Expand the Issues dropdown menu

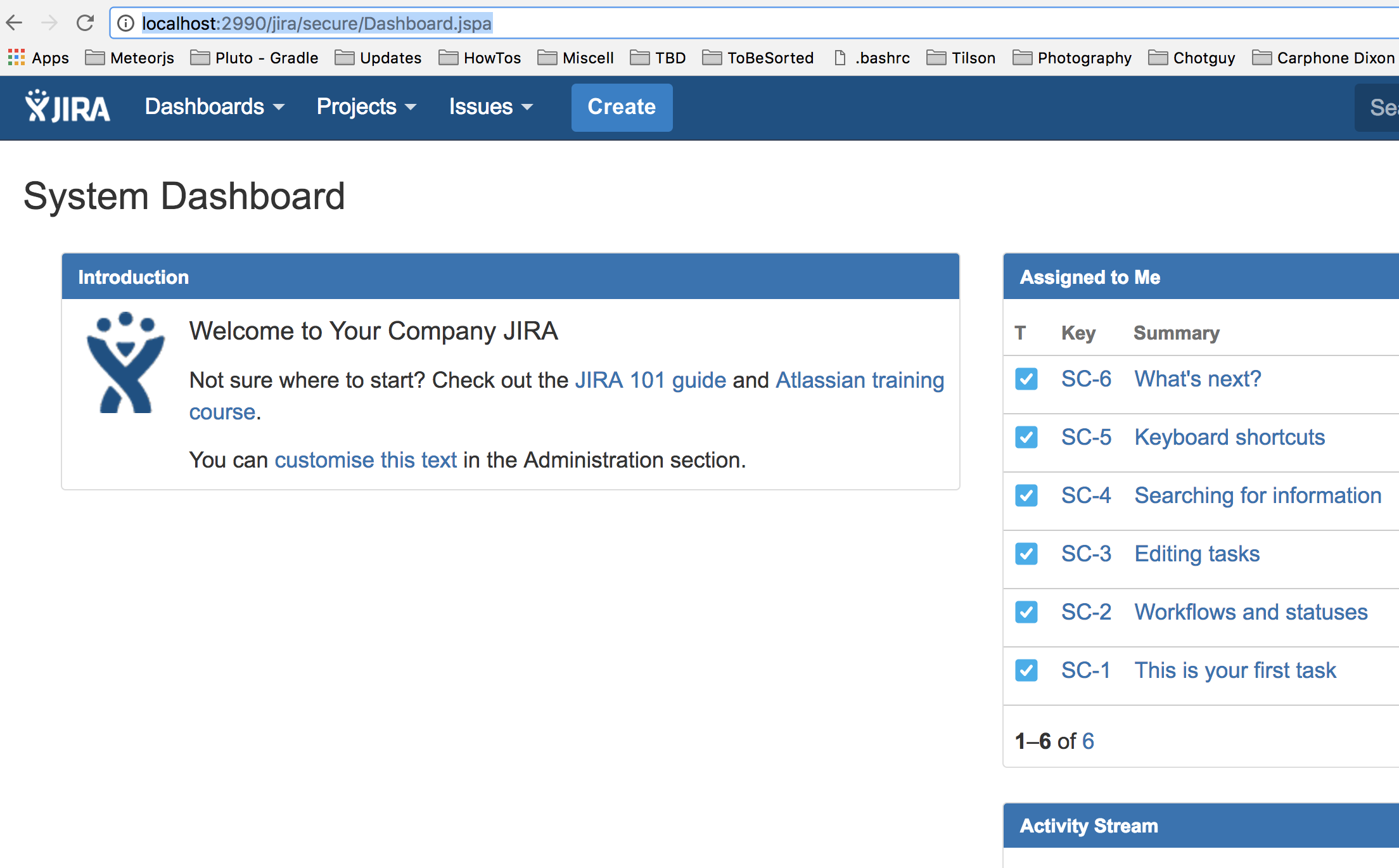(490, 106)
